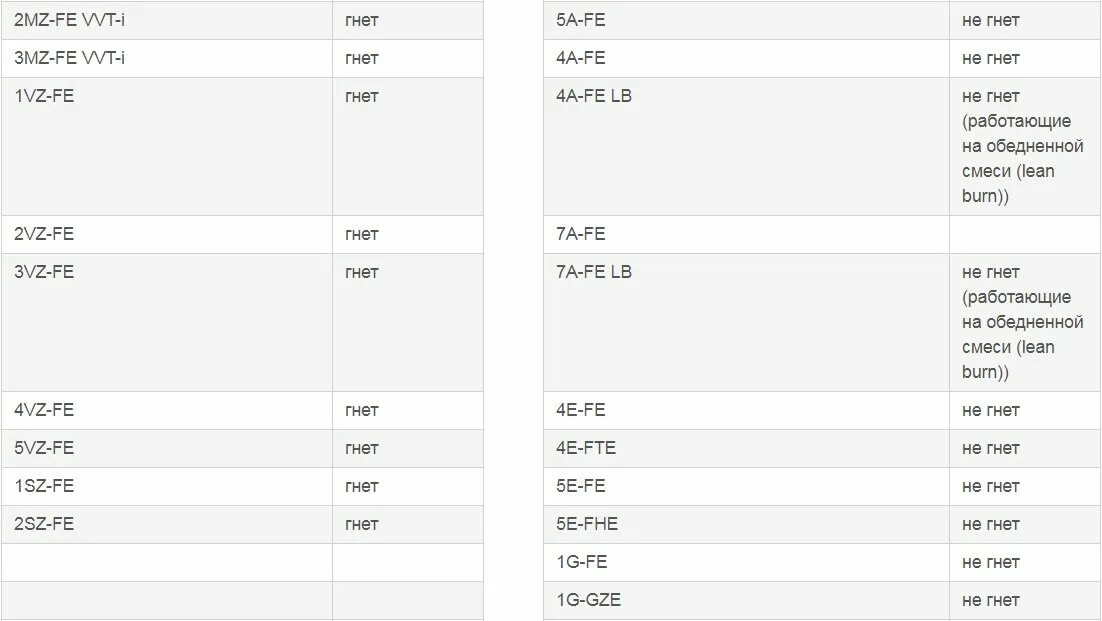
Task: Select the 4E-FTE table entry
Action: click(x=586, y=448)
